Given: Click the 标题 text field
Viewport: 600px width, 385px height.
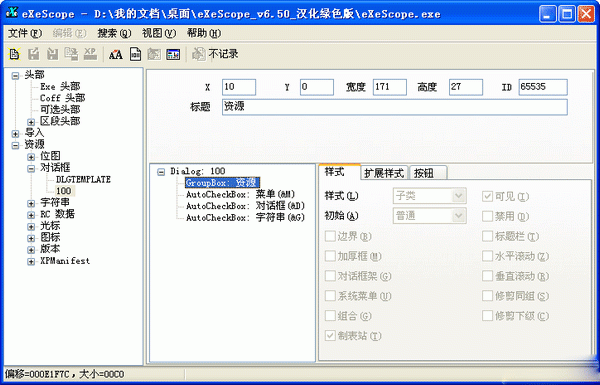Looking at the screenshot, I should coord(395,107).
